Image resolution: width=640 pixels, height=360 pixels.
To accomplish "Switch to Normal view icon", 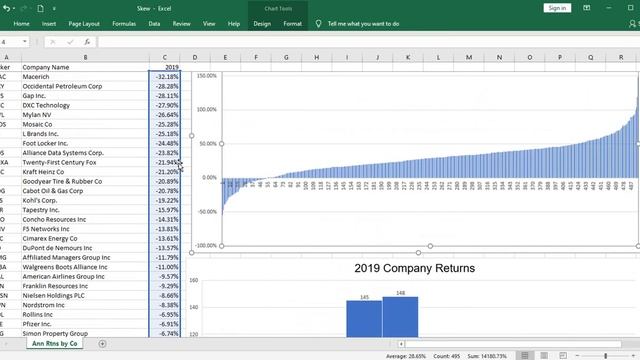I will tap(524, 356).
